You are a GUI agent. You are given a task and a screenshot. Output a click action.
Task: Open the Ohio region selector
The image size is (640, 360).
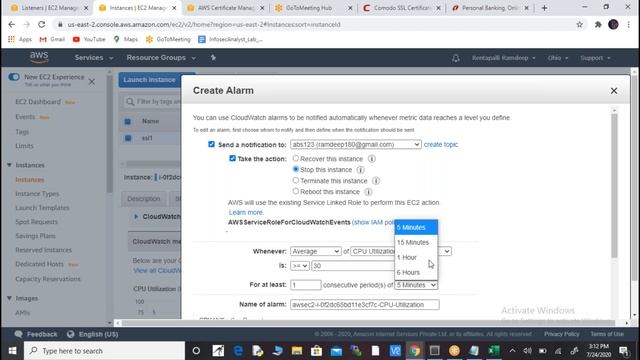click(x=558, y=58)
